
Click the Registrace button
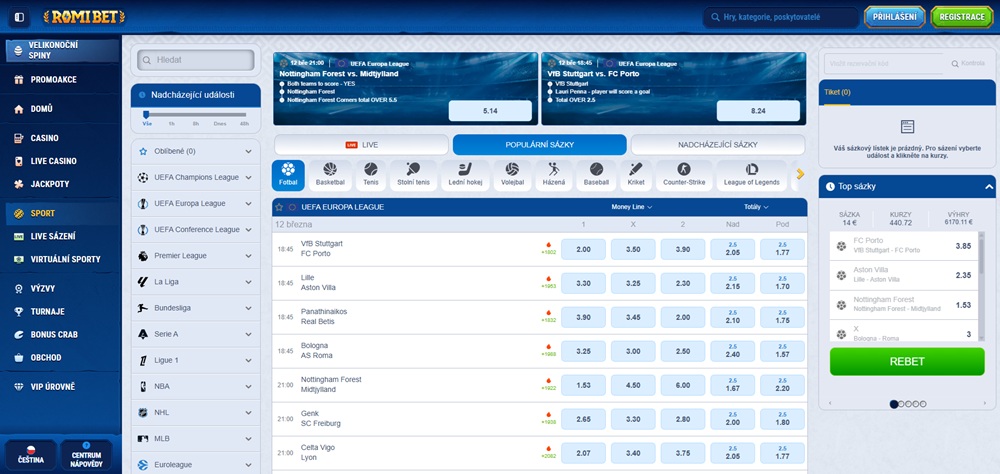pyautogui.click(x=961, y=17)
